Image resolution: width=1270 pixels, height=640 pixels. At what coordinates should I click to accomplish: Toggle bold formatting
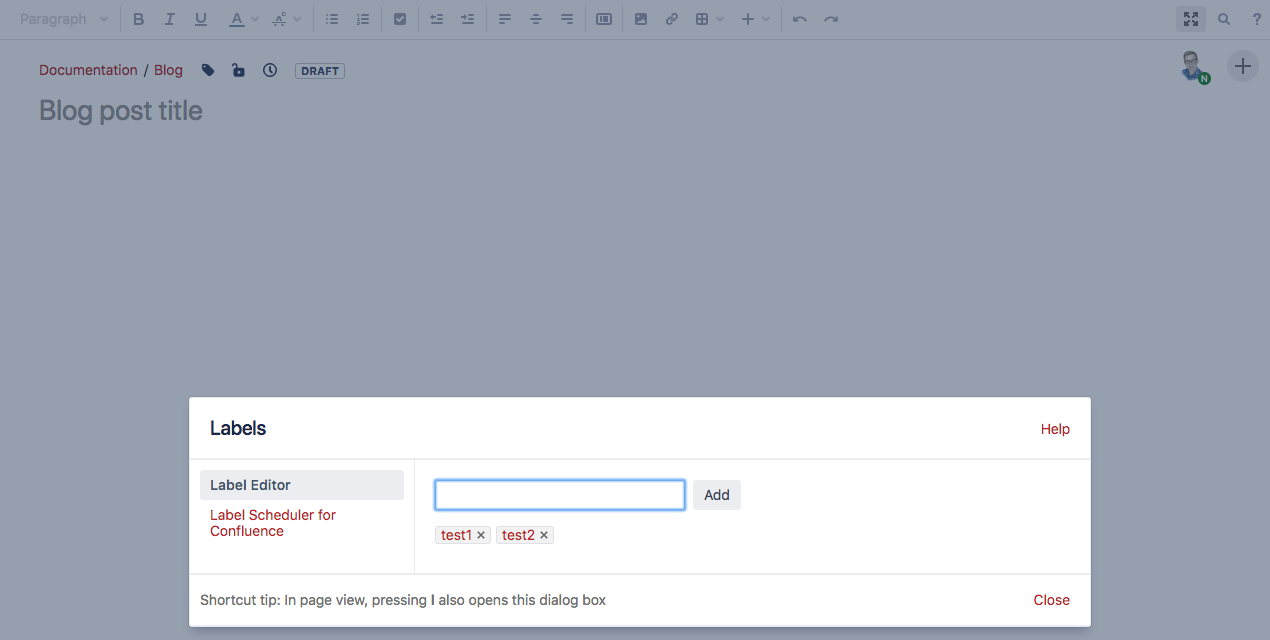pos(138,18)
